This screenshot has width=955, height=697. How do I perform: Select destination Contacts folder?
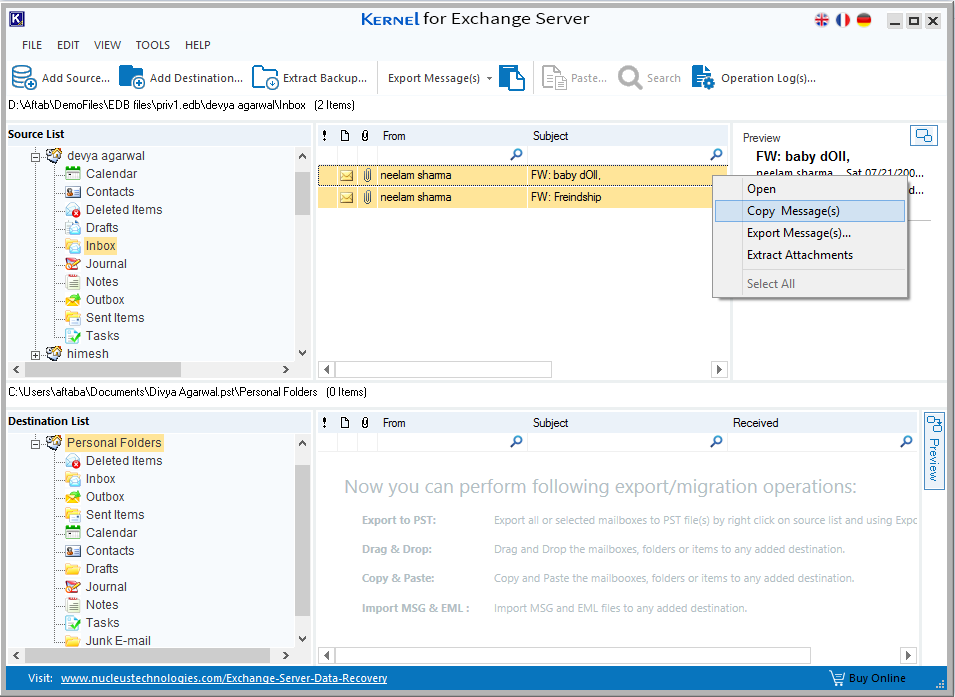click(x=110, y=551)
